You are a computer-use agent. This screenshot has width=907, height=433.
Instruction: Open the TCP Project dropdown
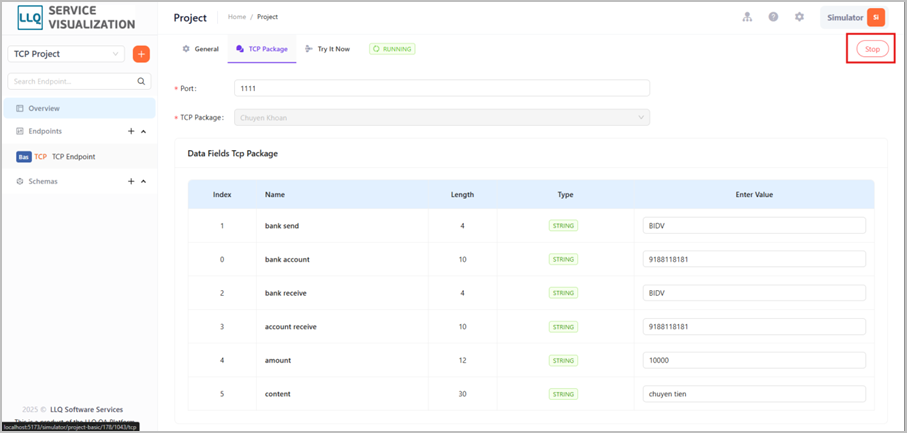click(x=66, y=54)
